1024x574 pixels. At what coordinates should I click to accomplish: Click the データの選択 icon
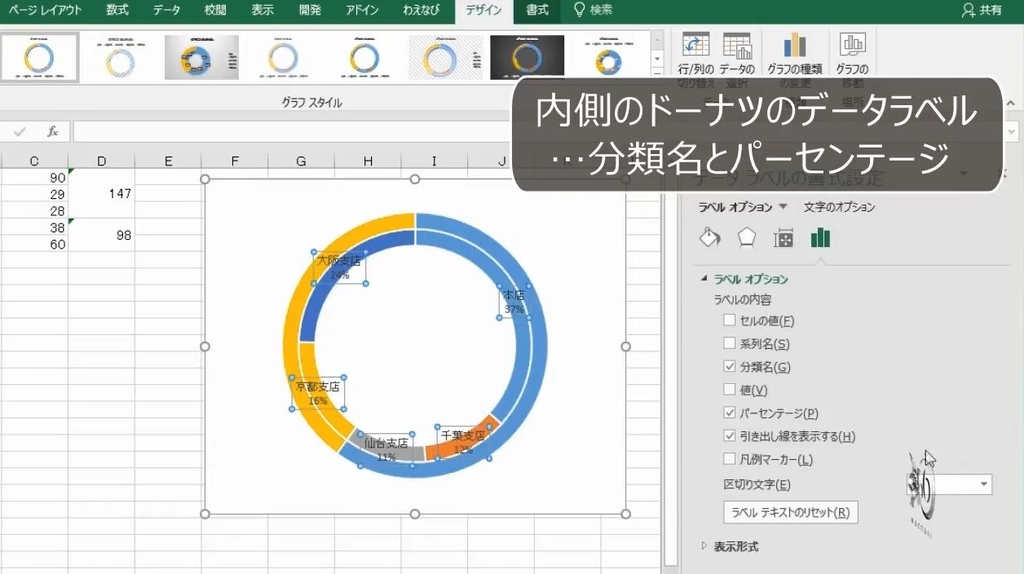(737, 46)
